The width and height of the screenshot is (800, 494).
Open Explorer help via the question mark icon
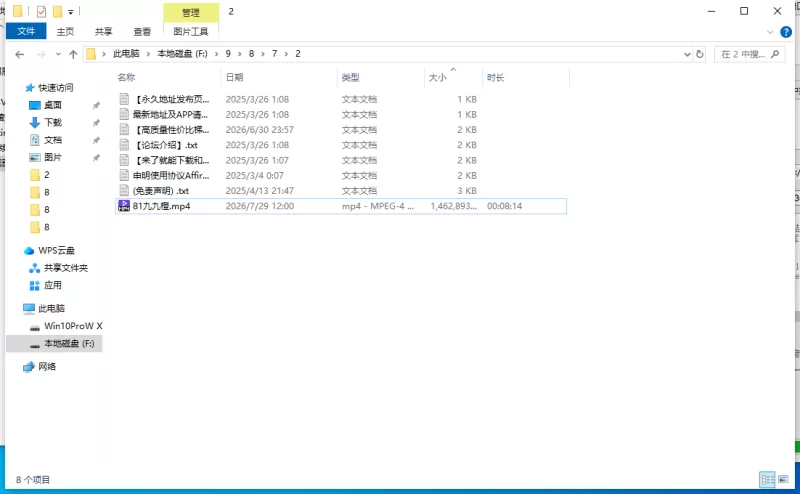tap(786, 32)
